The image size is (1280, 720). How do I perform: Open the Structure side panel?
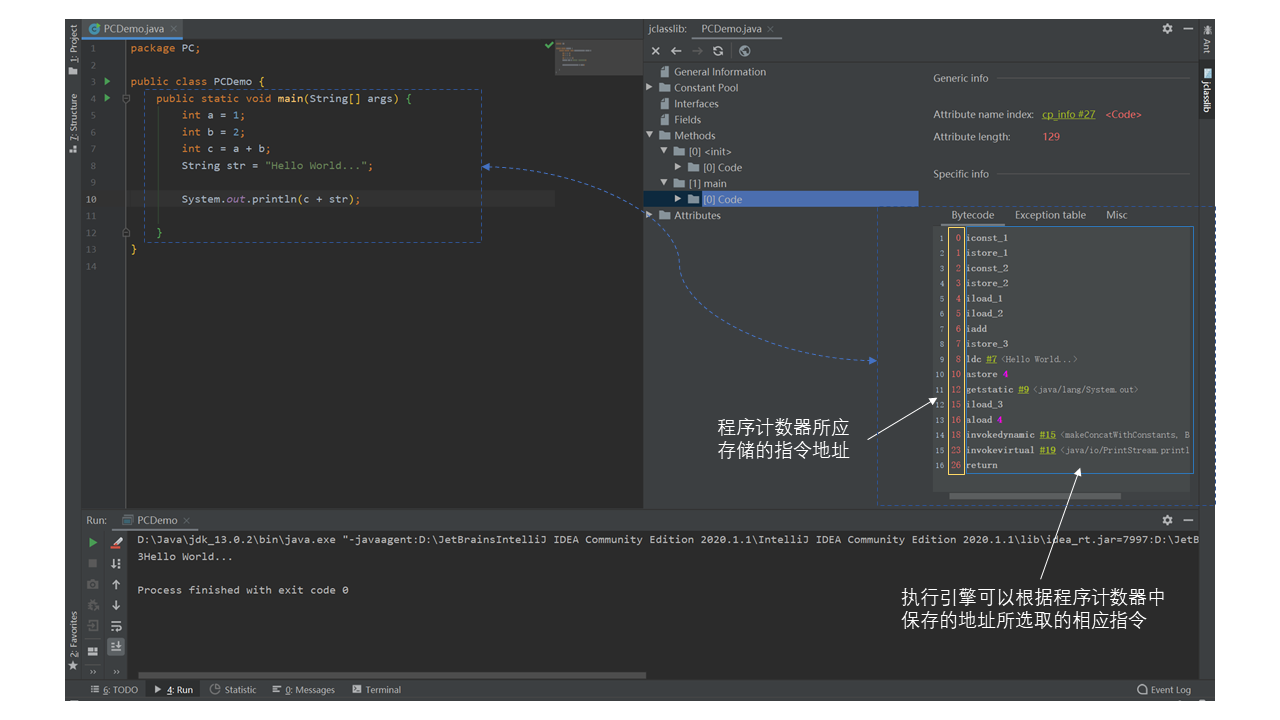[x=73, y=123]
